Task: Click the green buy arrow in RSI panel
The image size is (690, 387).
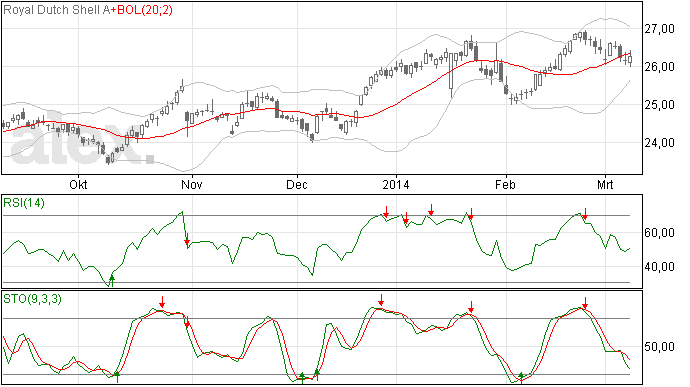Action: [112, 280]
